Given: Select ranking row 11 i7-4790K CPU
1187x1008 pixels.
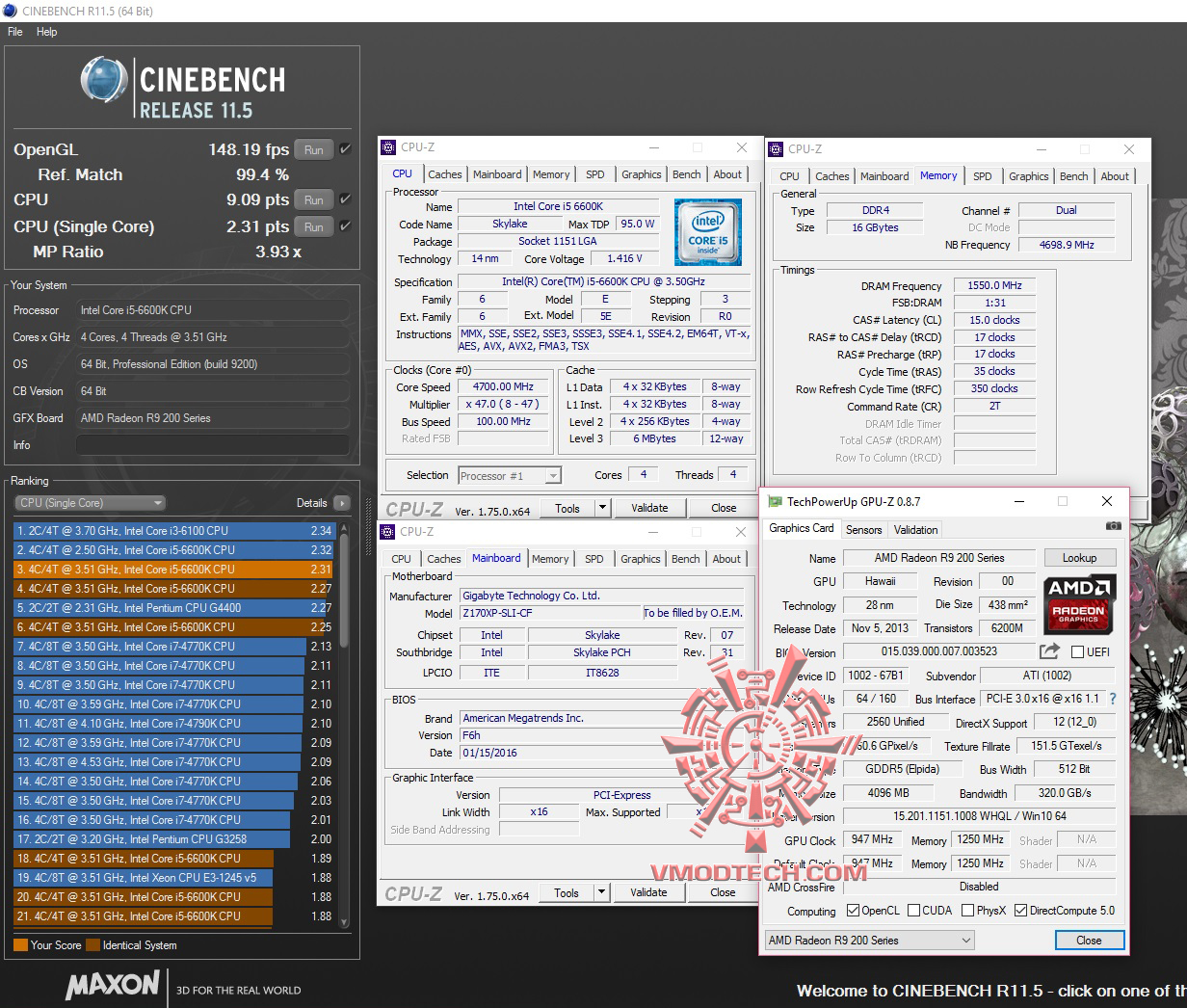Looking at the screenshot, I should tap(173, 724).
